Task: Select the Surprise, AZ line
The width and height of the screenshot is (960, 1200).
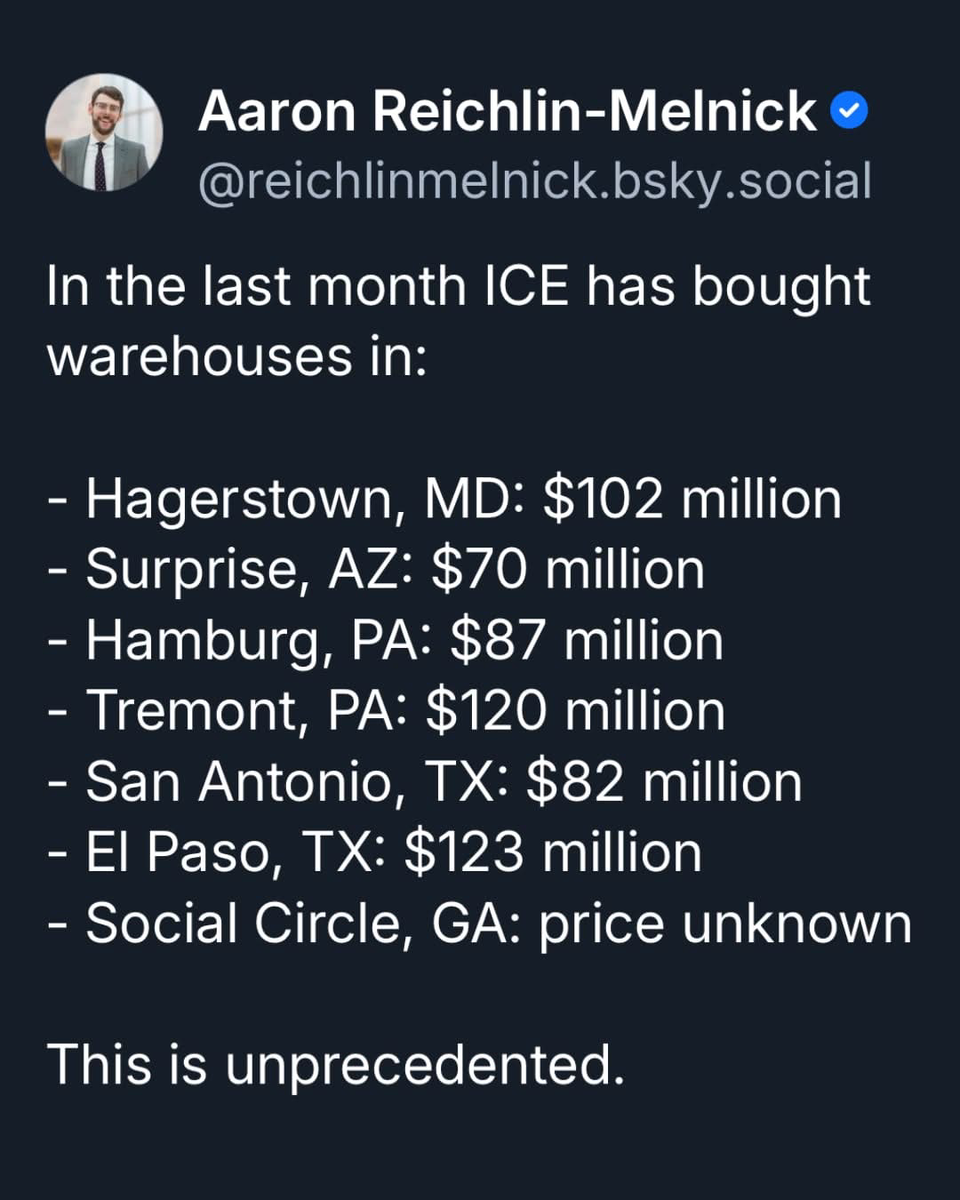Action: (375, 569)
